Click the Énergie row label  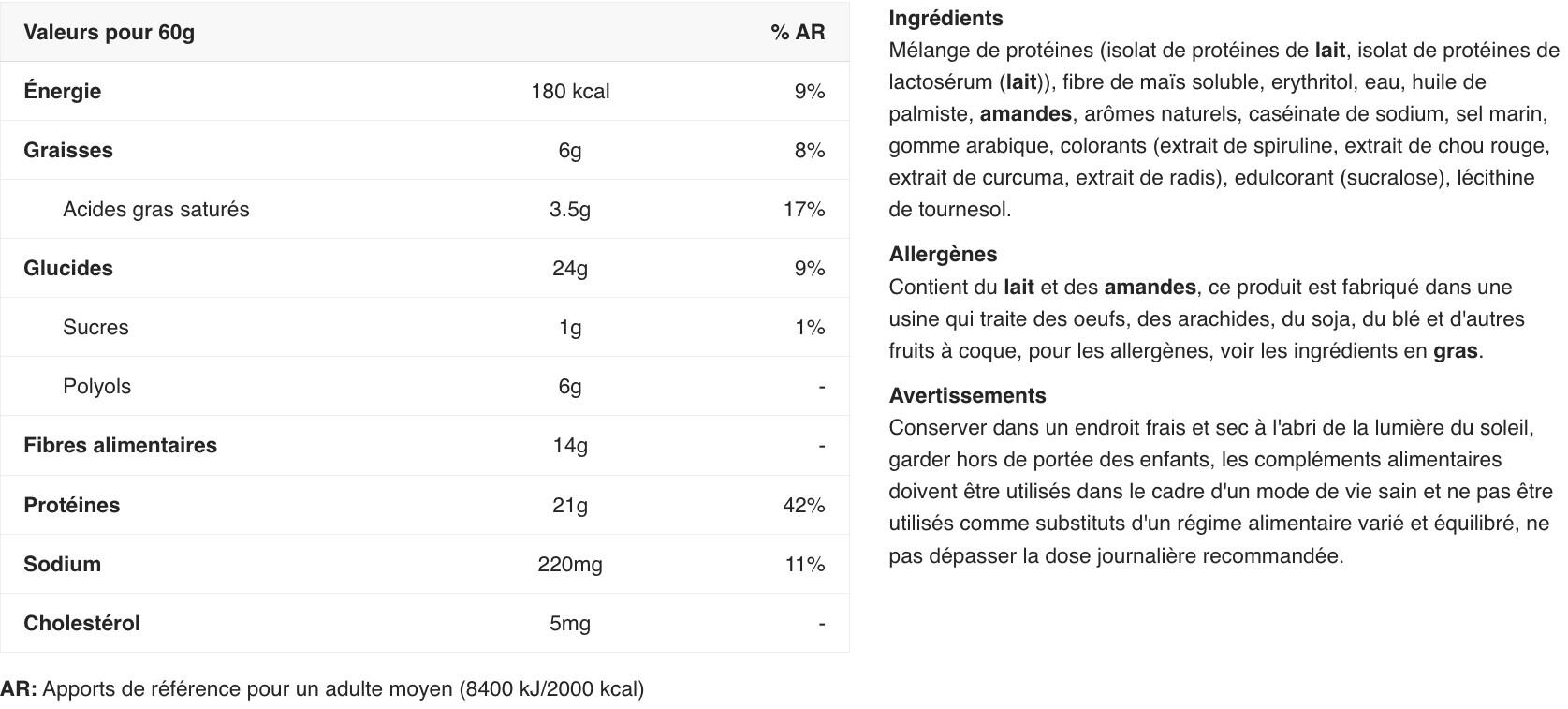point(63,91)
